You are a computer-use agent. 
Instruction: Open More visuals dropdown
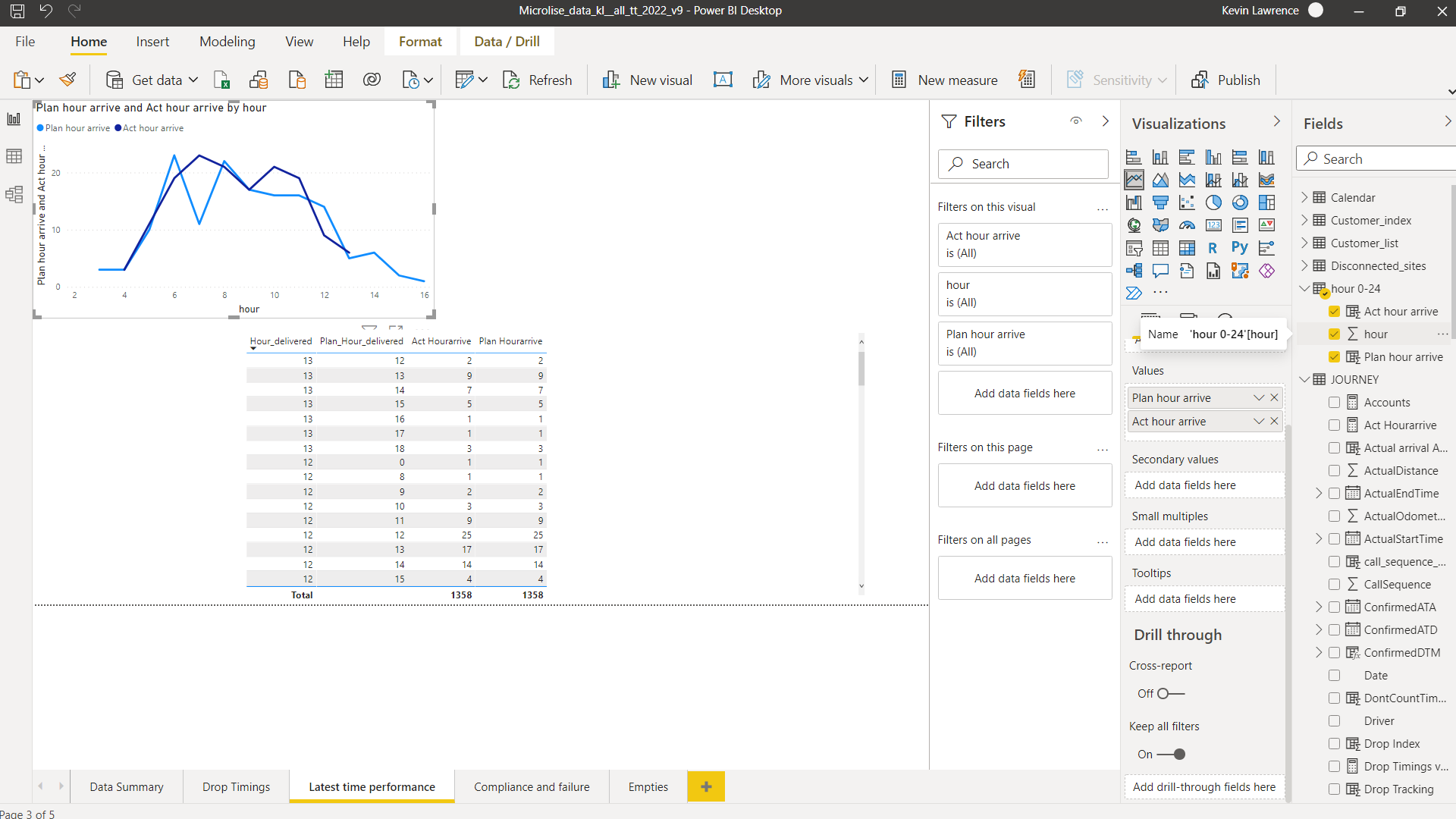coord(864,80)
